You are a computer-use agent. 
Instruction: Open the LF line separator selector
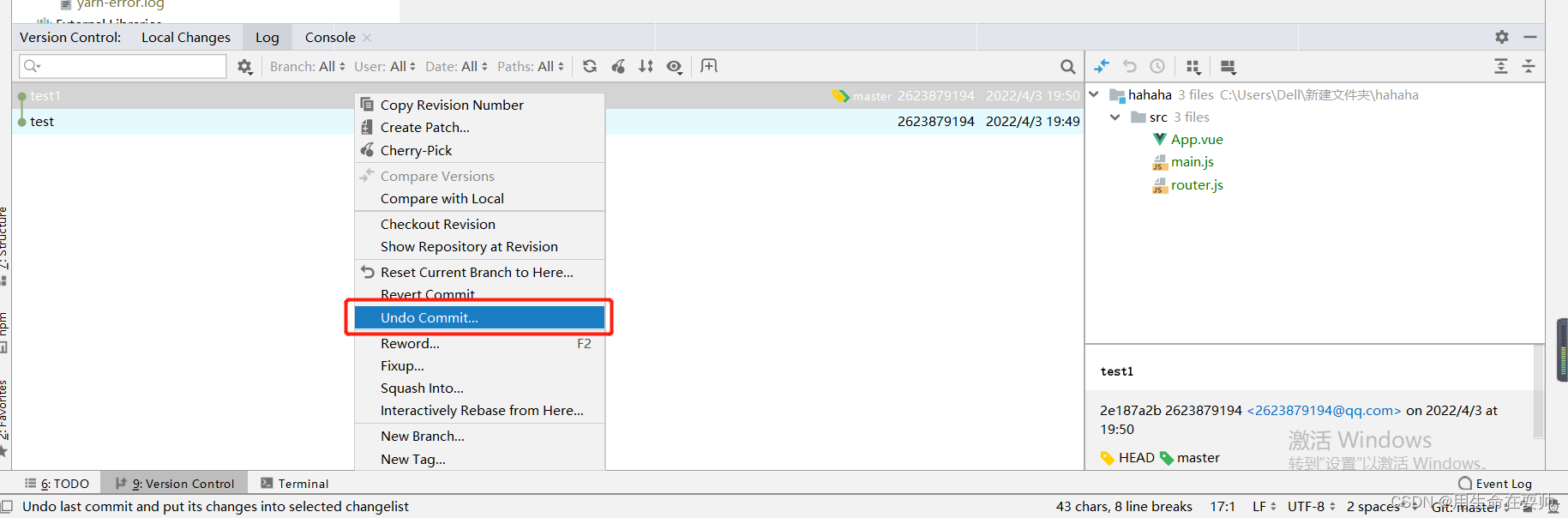pyautogui.click(x=1265, y=506)
